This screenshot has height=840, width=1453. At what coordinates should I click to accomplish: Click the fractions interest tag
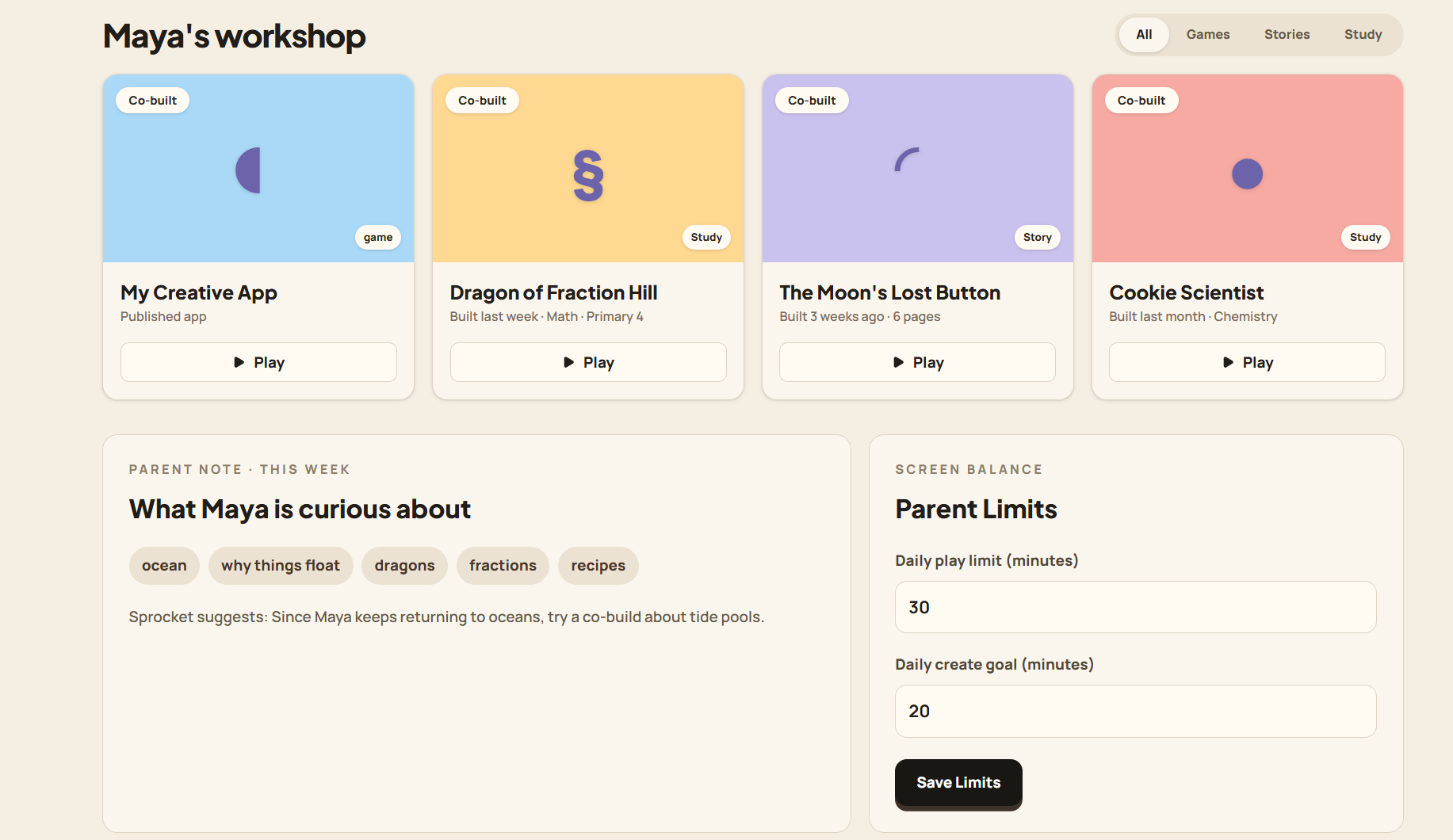click(503, 565)
